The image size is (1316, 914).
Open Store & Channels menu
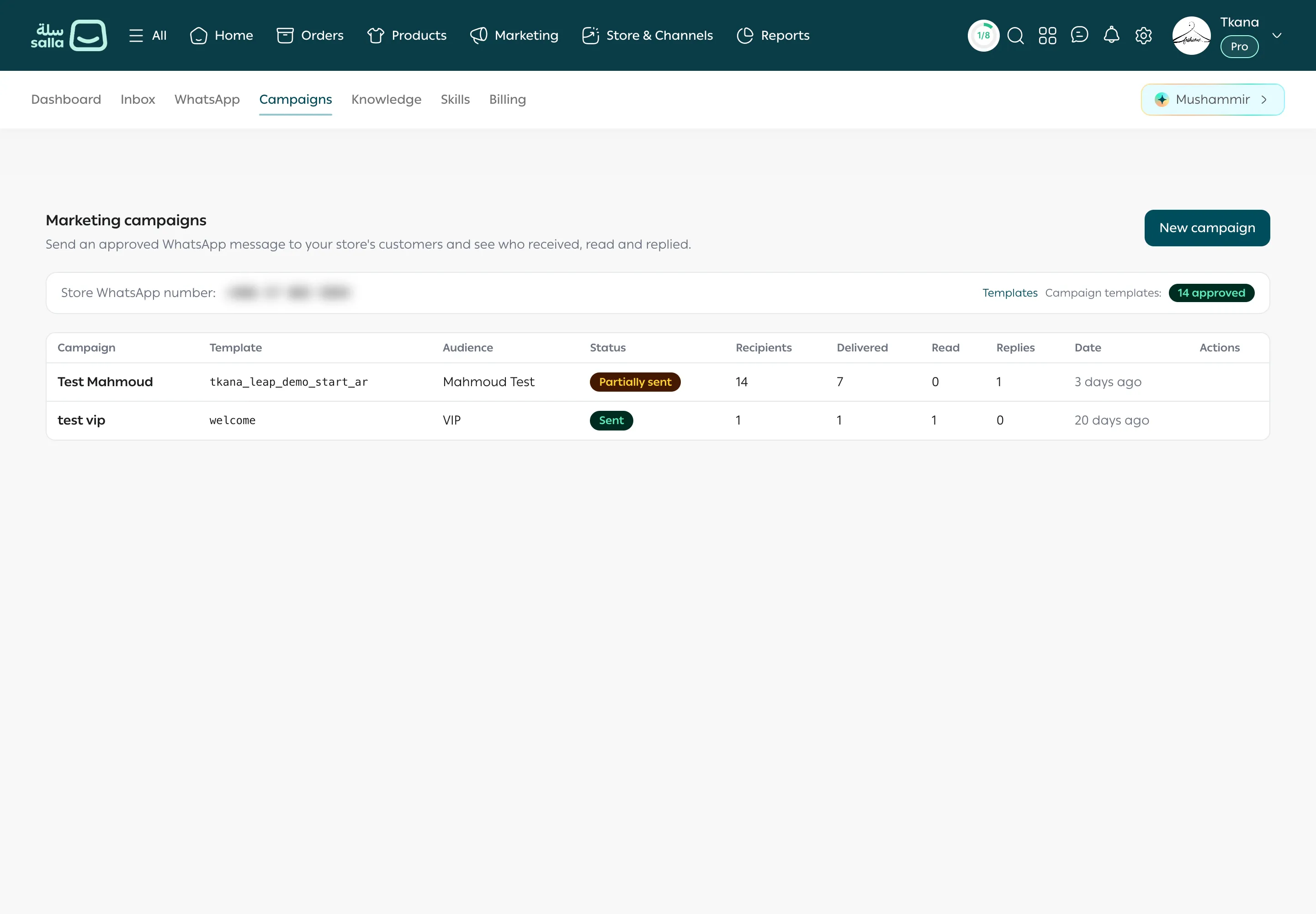pos(647,36)
